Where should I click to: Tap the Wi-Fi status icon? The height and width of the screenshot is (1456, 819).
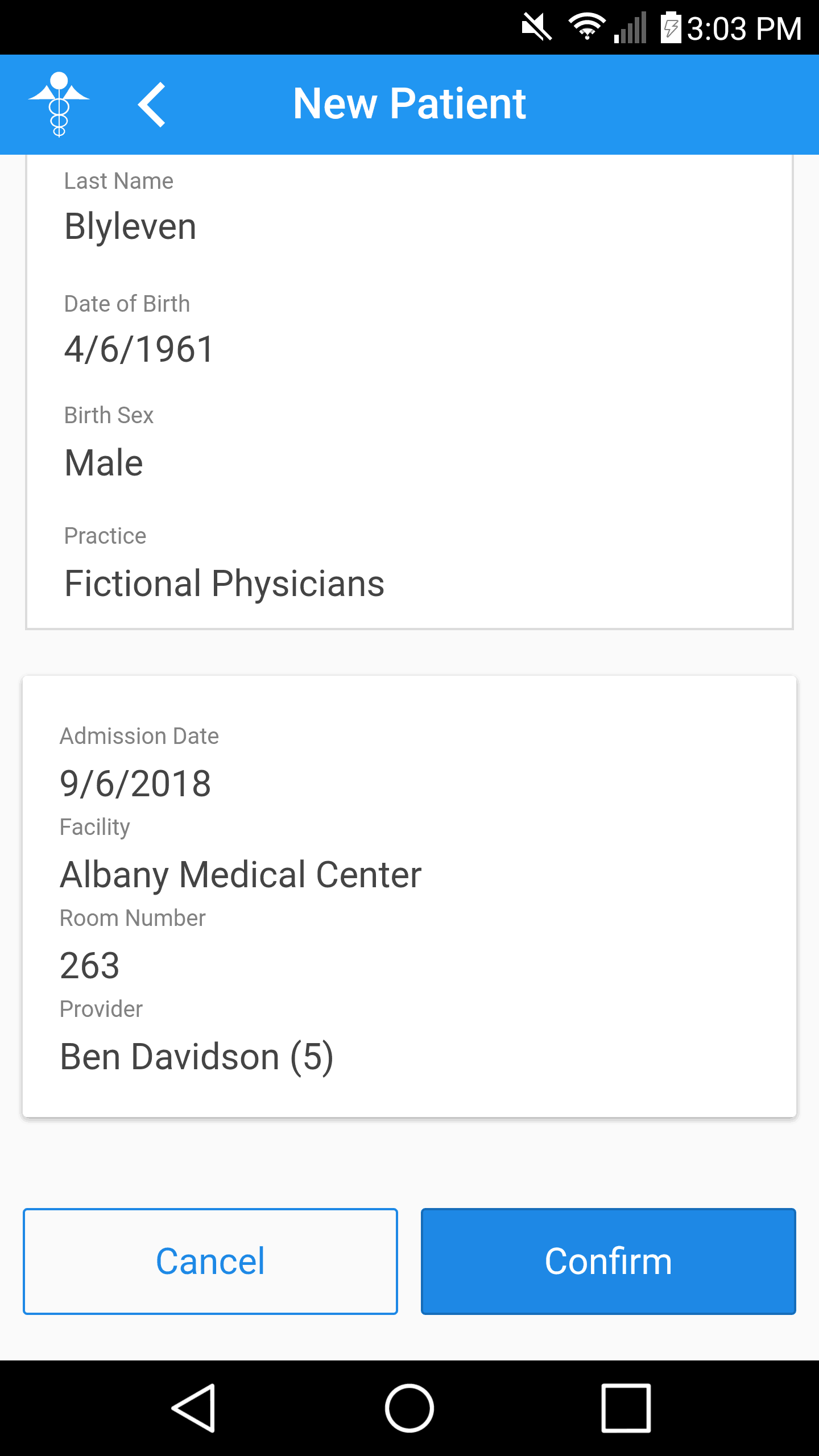click(586, 27)
